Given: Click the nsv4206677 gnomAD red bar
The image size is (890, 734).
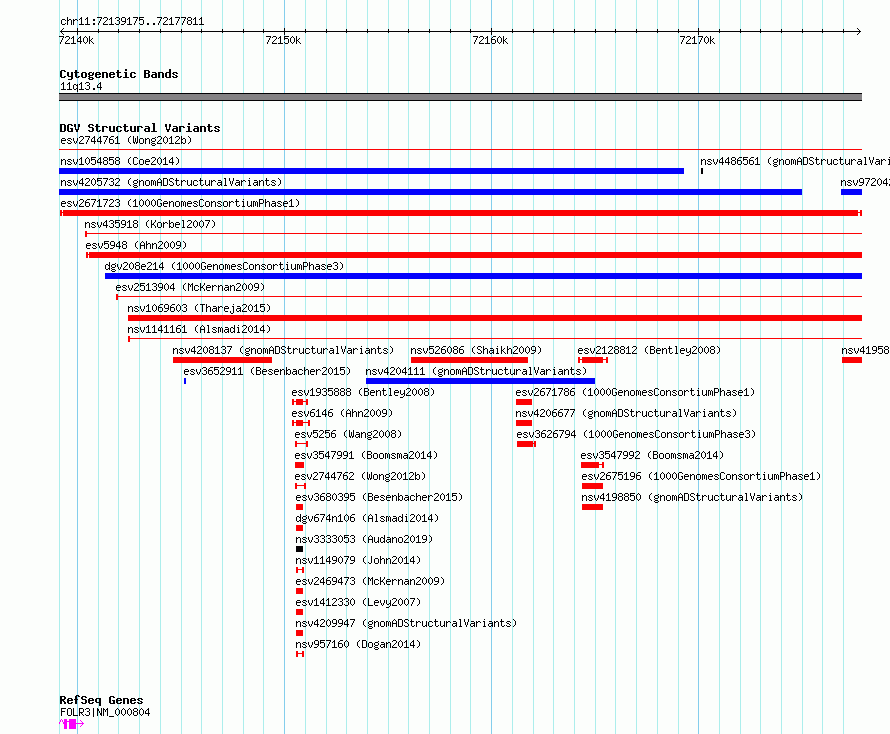Looking at the screenshot, I should pos(524,423).
